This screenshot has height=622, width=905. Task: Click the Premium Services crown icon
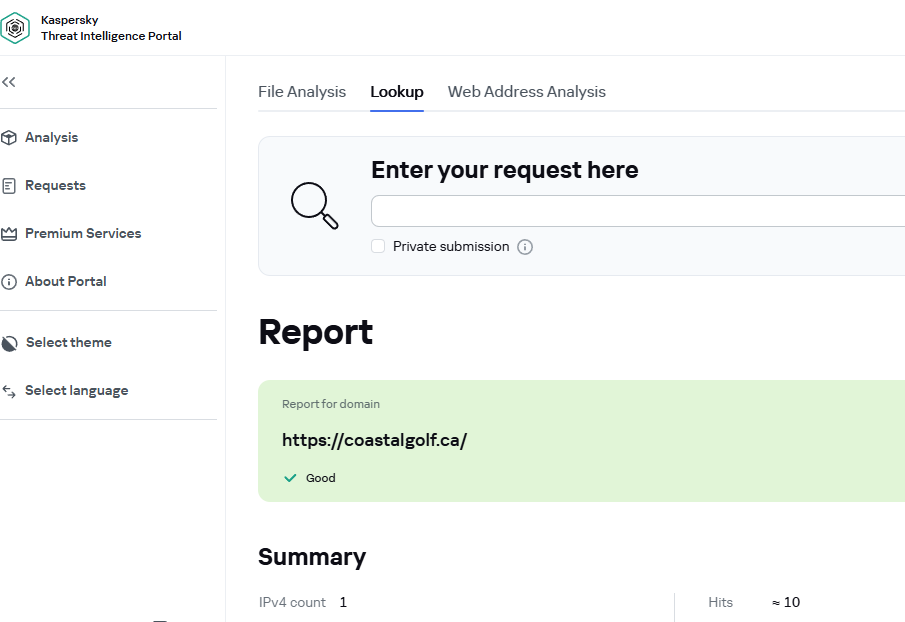click(10, 234)
